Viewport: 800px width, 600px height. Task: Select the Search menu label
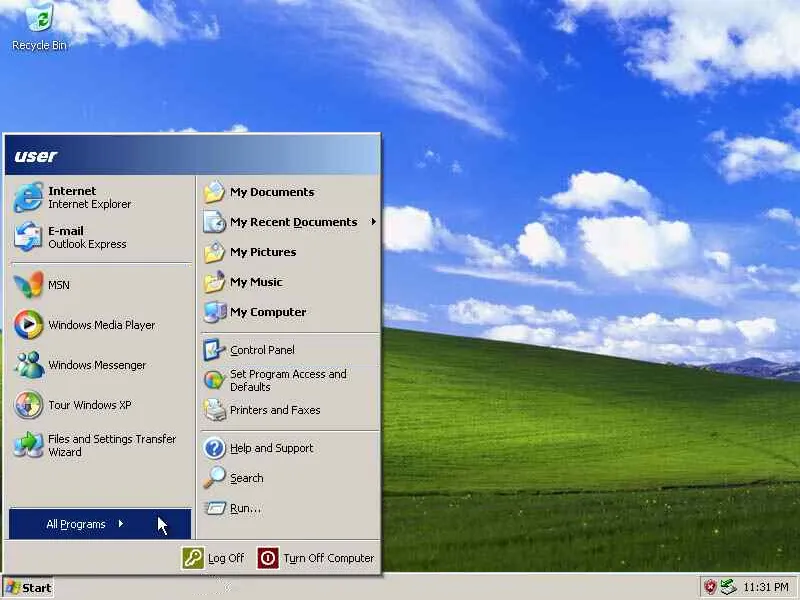[246, 478]
